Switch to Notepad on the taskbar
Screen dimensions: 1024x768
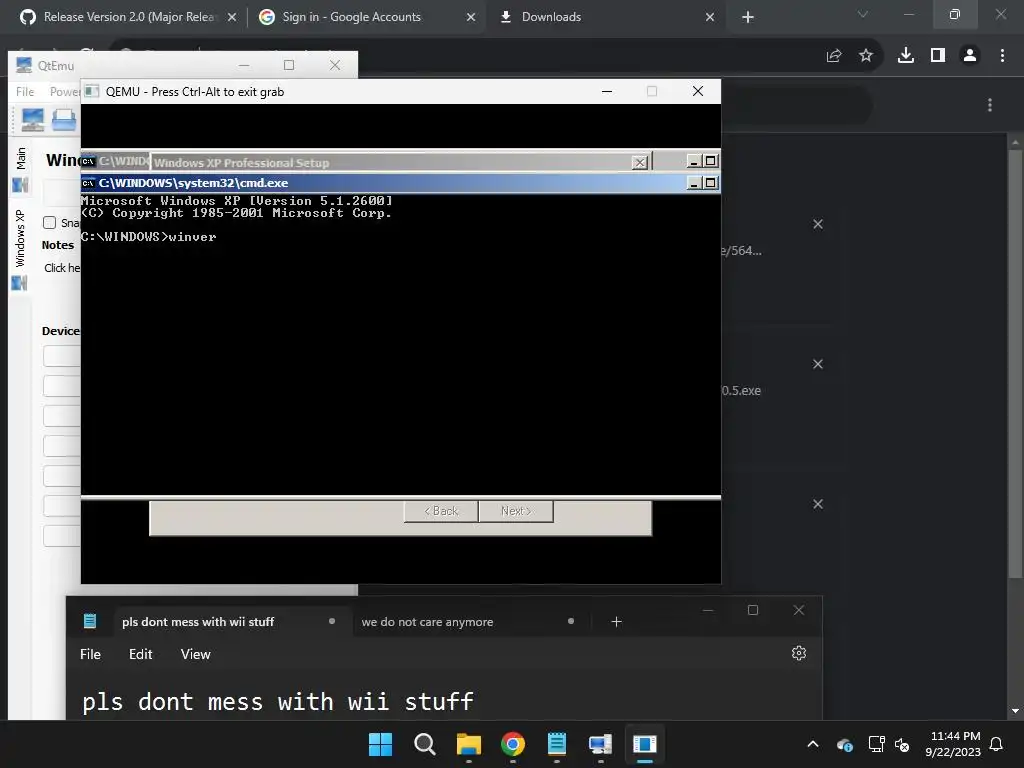pos(556,744)
